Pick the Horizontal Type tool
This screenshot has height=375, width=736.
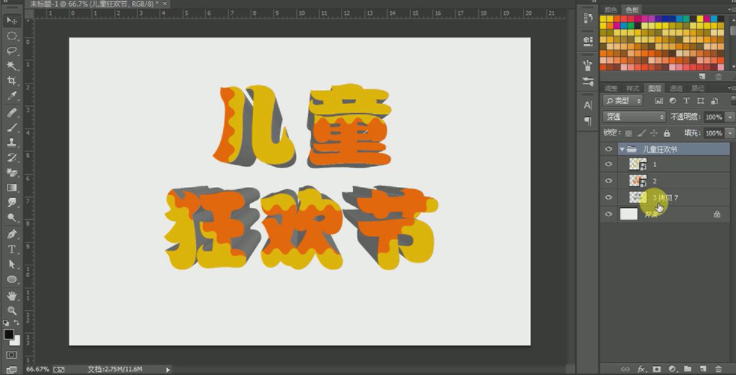tap(12, 249)
